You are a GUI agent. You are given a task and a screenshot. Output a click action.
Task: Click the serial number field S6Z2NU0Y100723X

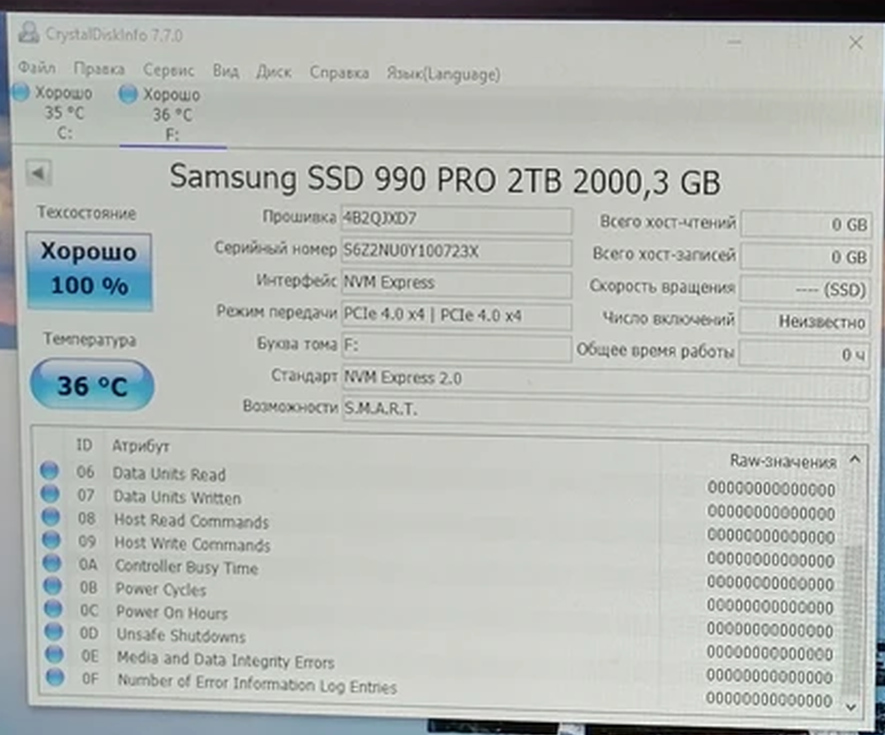tap(456, 252)
